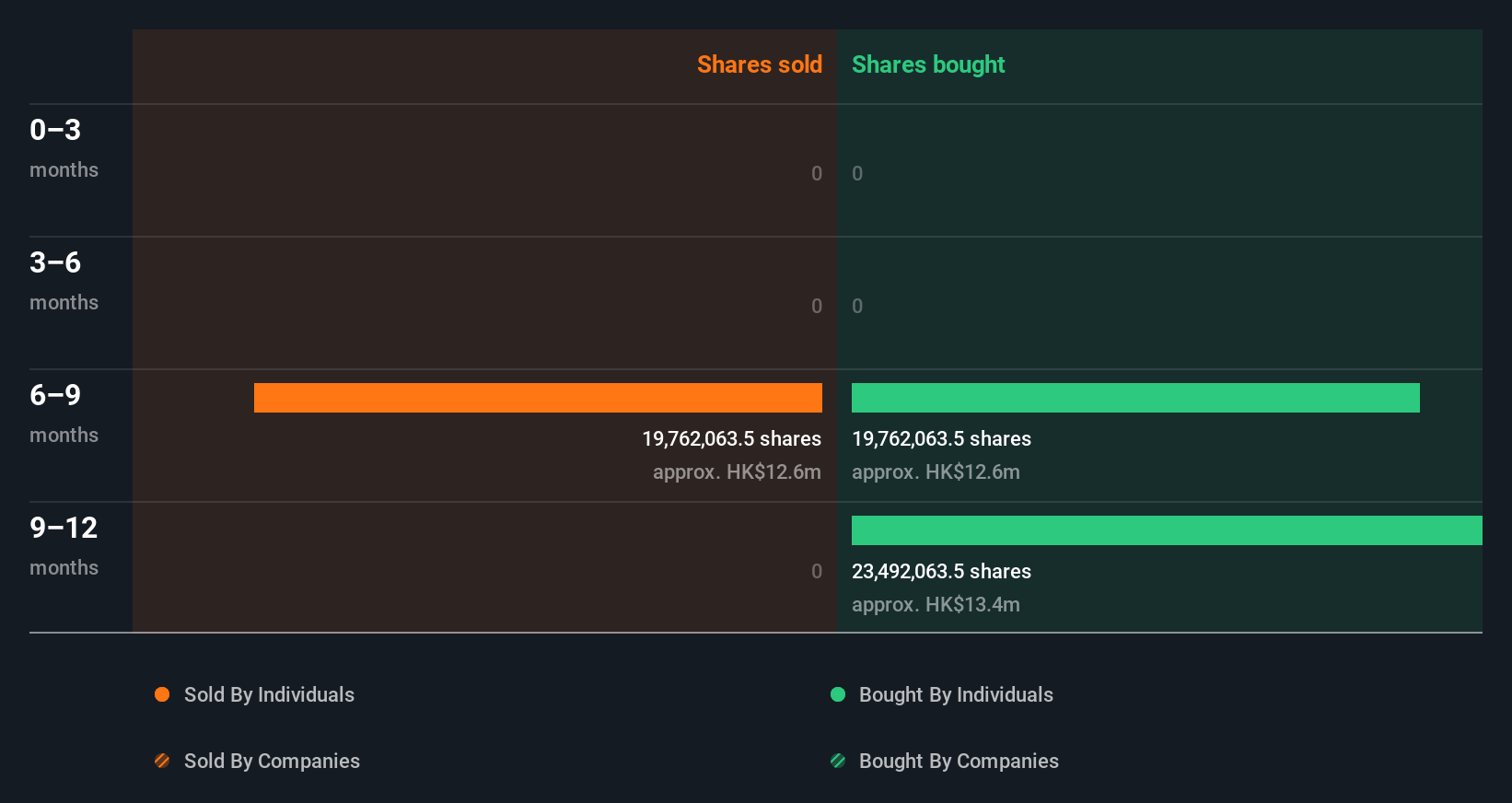Click 19,762,063.5 shares under the sold bar

pyautogui.click(x=732, y=438)
